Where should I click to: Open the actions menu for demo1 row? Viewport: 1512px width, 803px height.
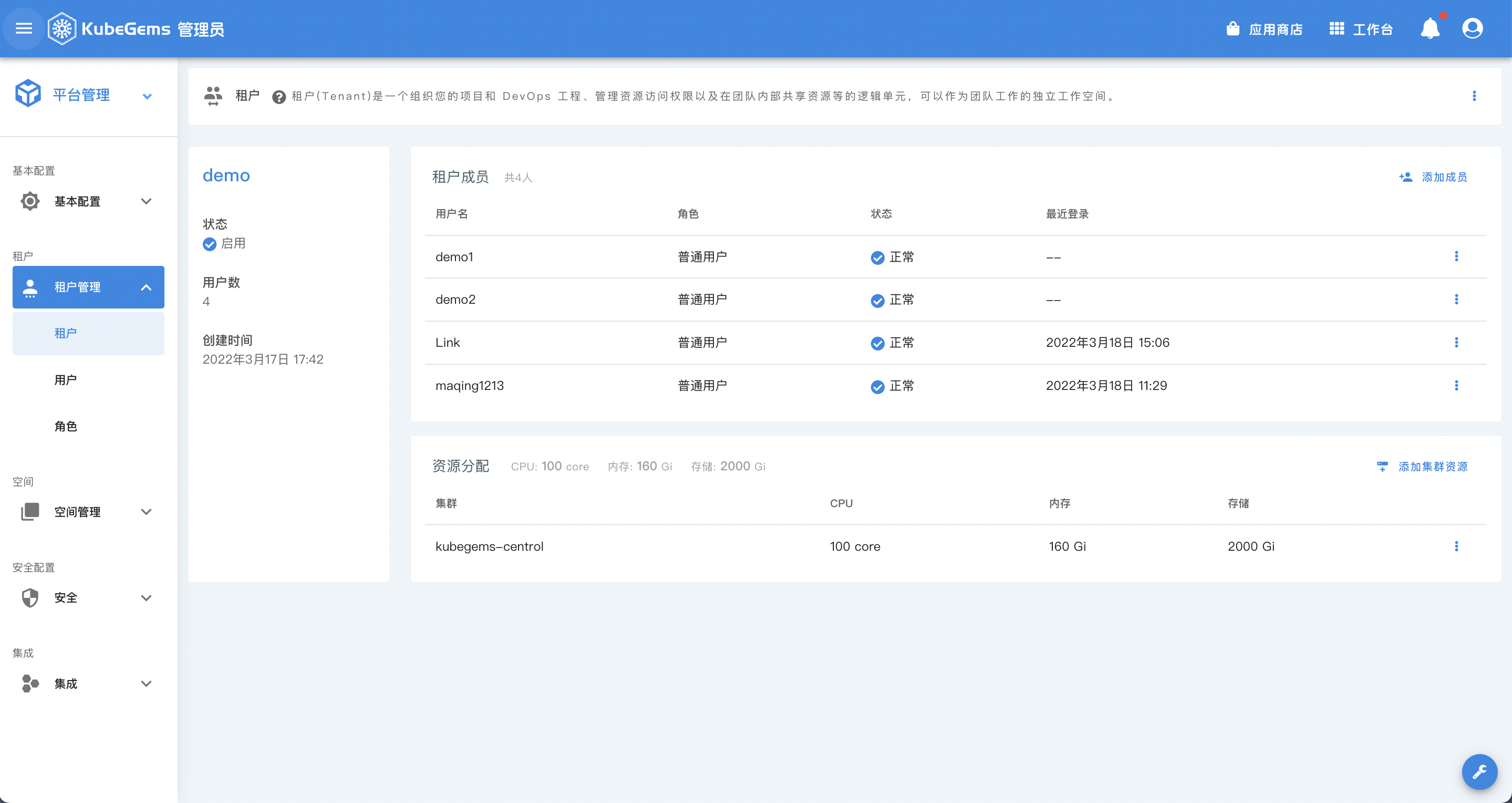(x=1456, y=256)
